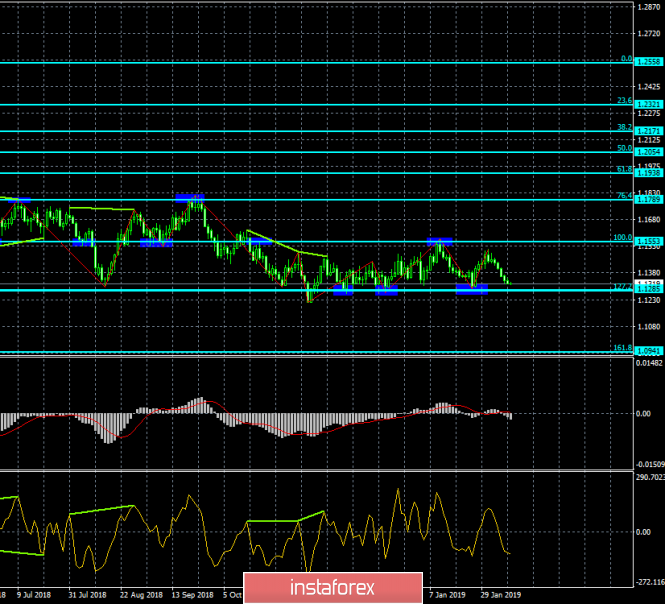Screen dimensions: 665x604
Task: Click the 38.2 Fibonacci percent label
Action: point(624,127)
